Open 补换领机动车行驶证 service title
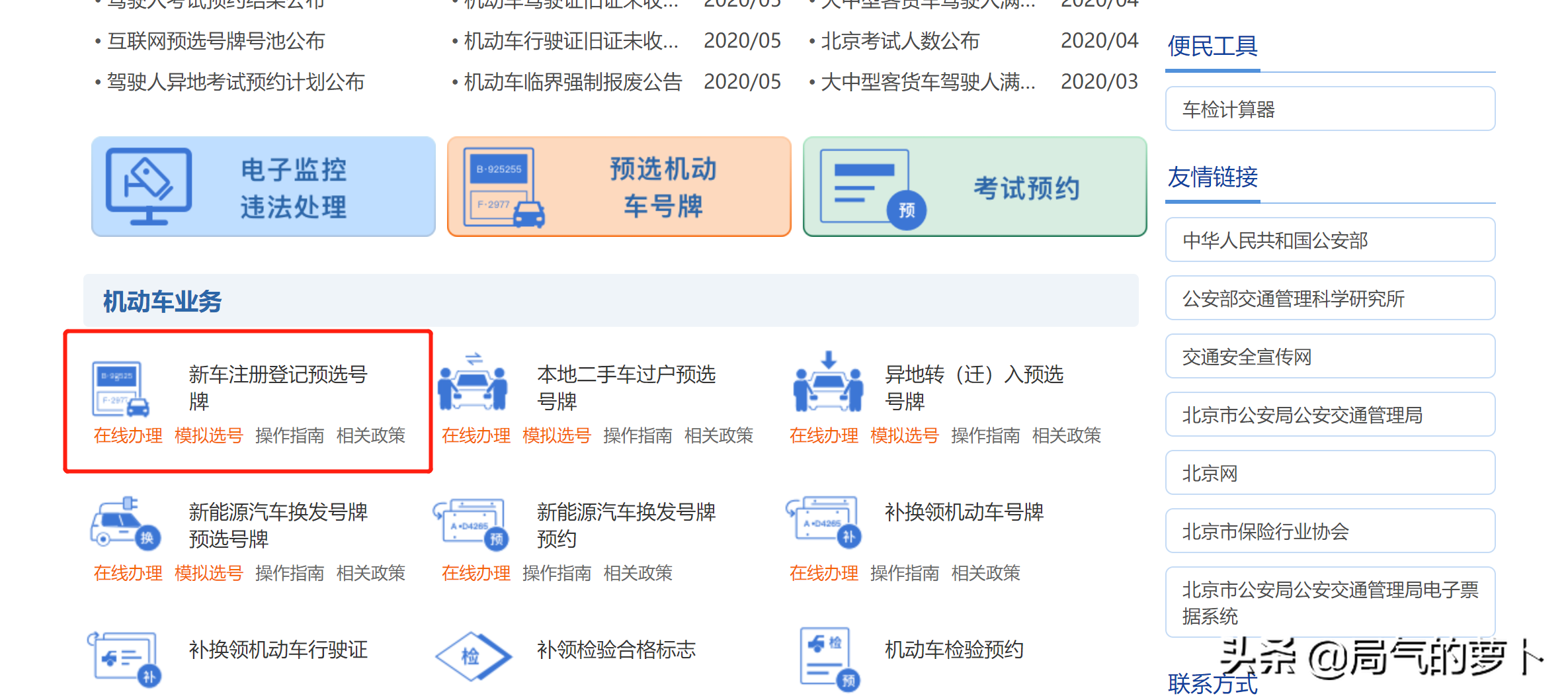 click(x=278, y=650)
